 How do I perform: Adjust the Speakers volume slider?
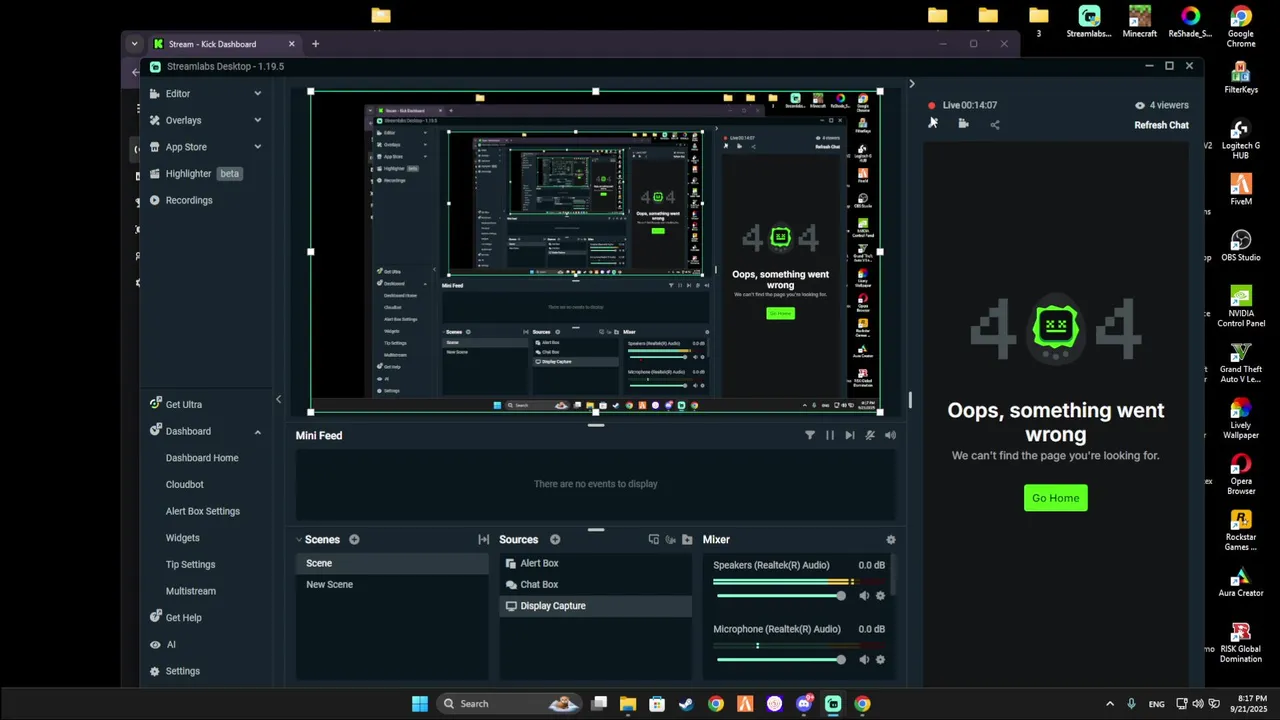(x=780, y=596)
